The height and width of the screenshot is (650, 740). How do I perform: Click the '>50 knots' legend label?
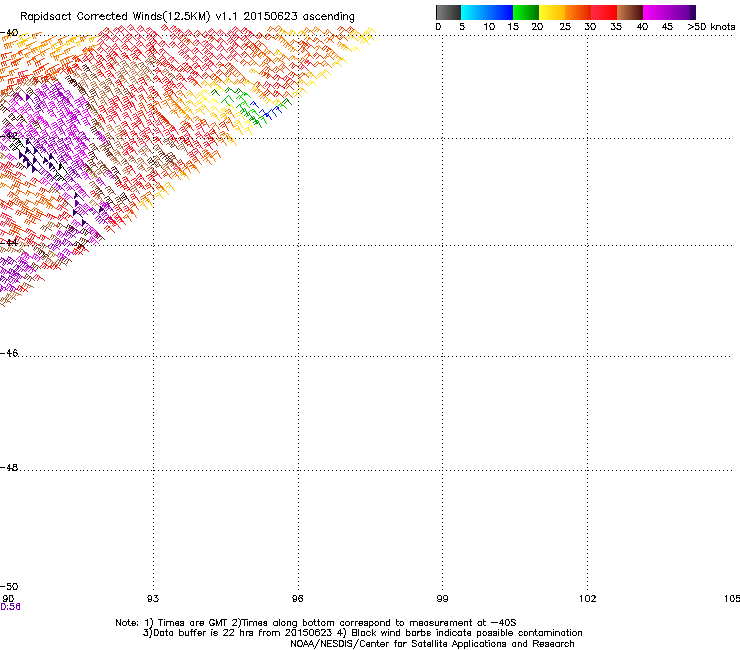(x=711, y=27)
